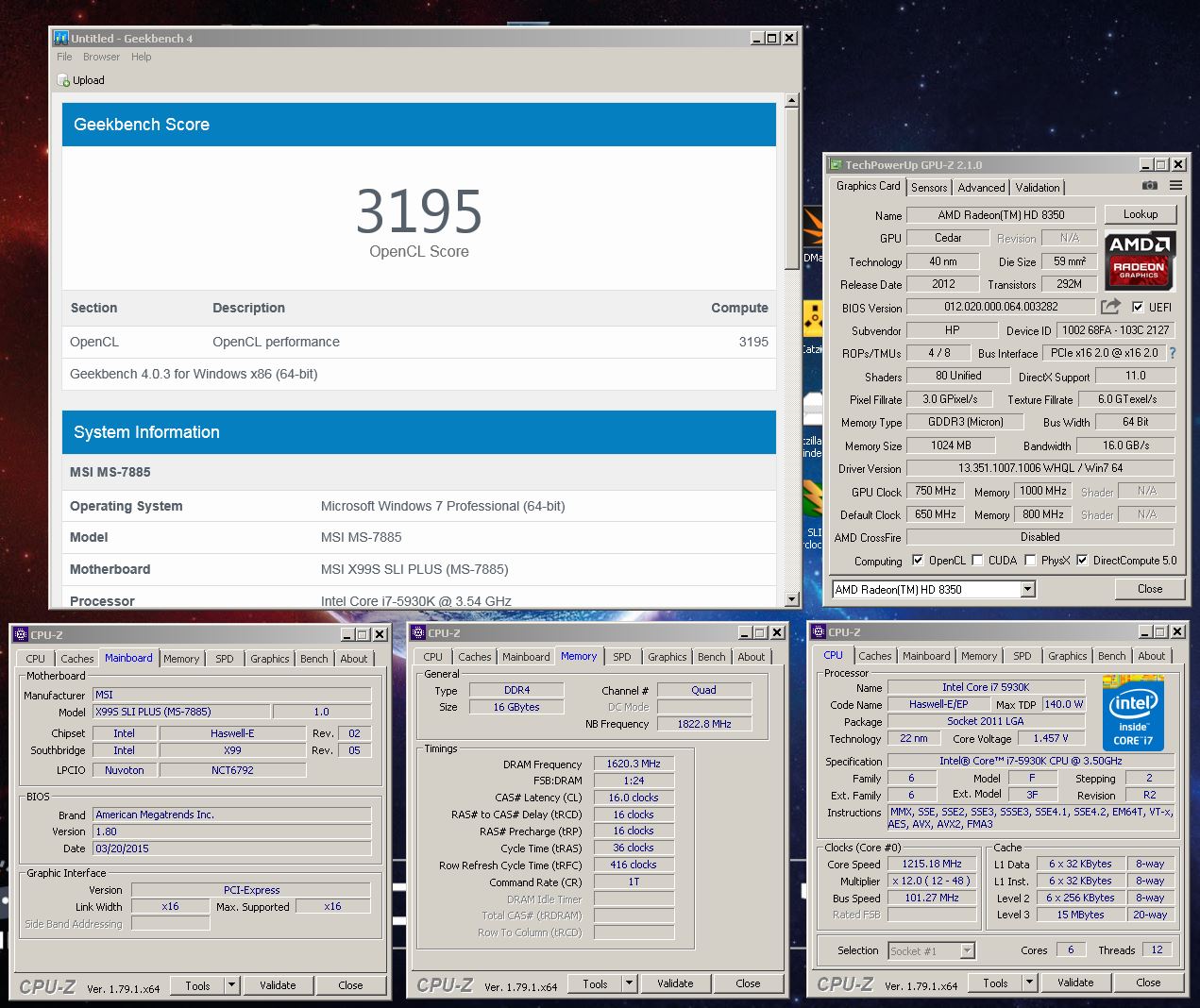Click the BIOS Version 1.80 field
The image size is (1200, 1008).
coord(231,832)
